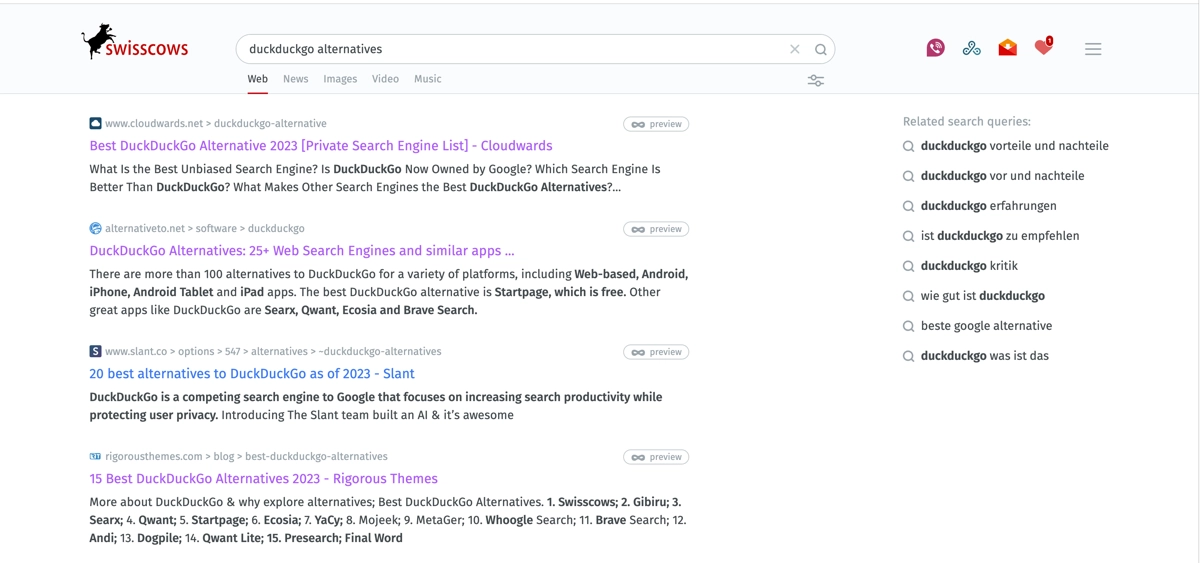Preview the AlternativeTo result

pyautogui.click(x=656, y=229)
